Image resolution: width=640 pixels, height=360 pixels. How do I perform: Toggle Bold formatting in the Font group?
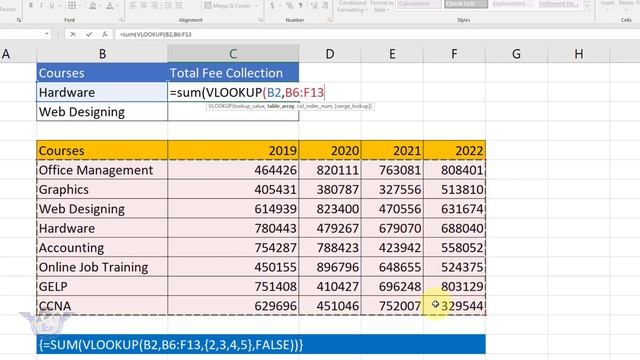[x=31, y=5]
